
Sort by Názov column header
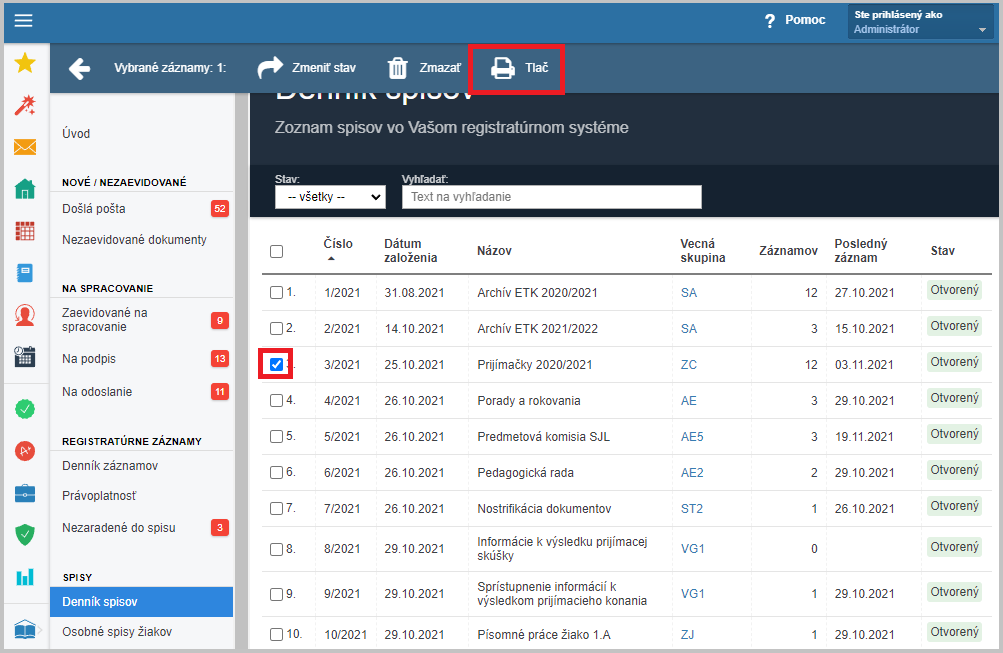click(x=494, y=251)
